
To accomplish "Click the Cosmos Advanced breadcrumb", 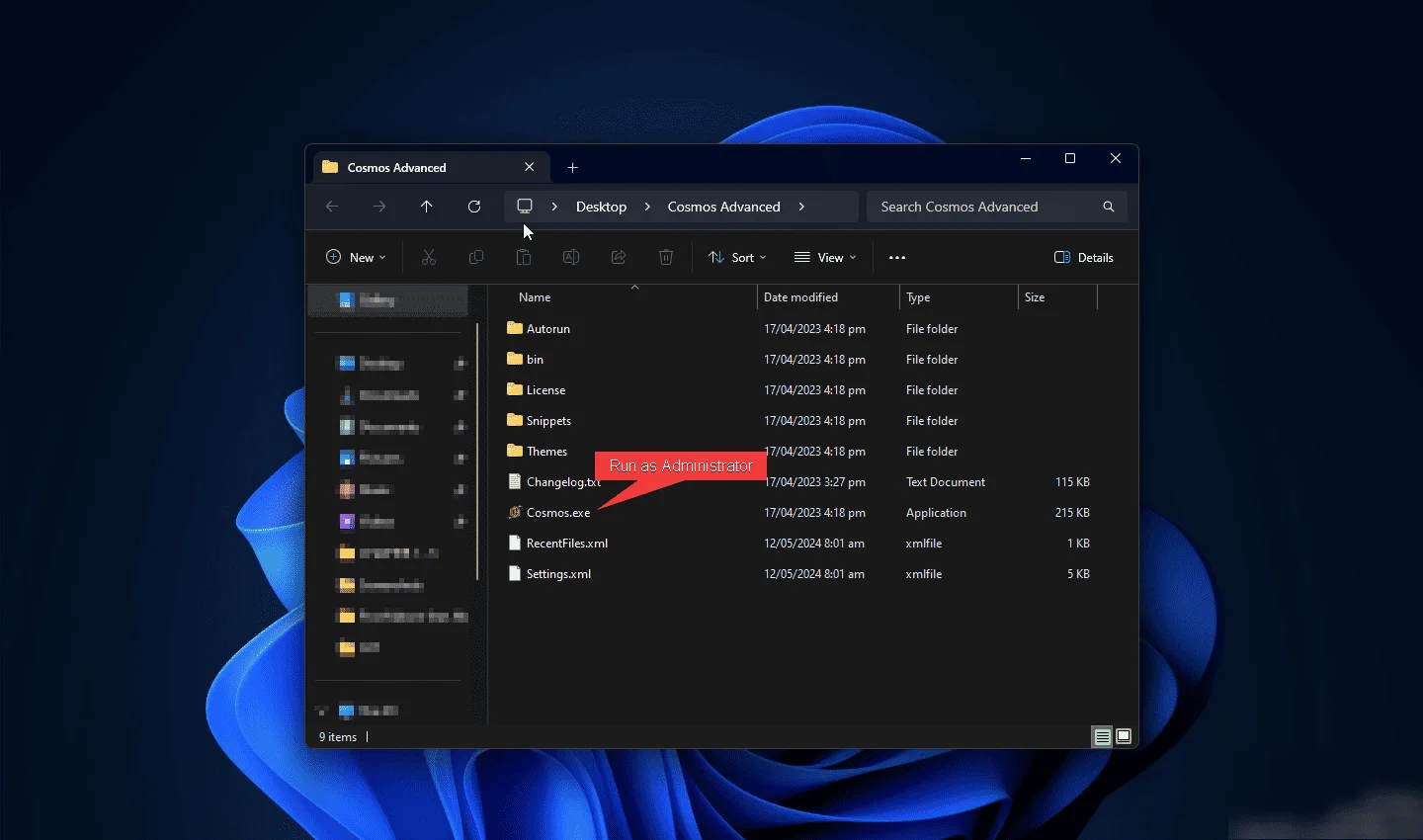I will [723, 207].
